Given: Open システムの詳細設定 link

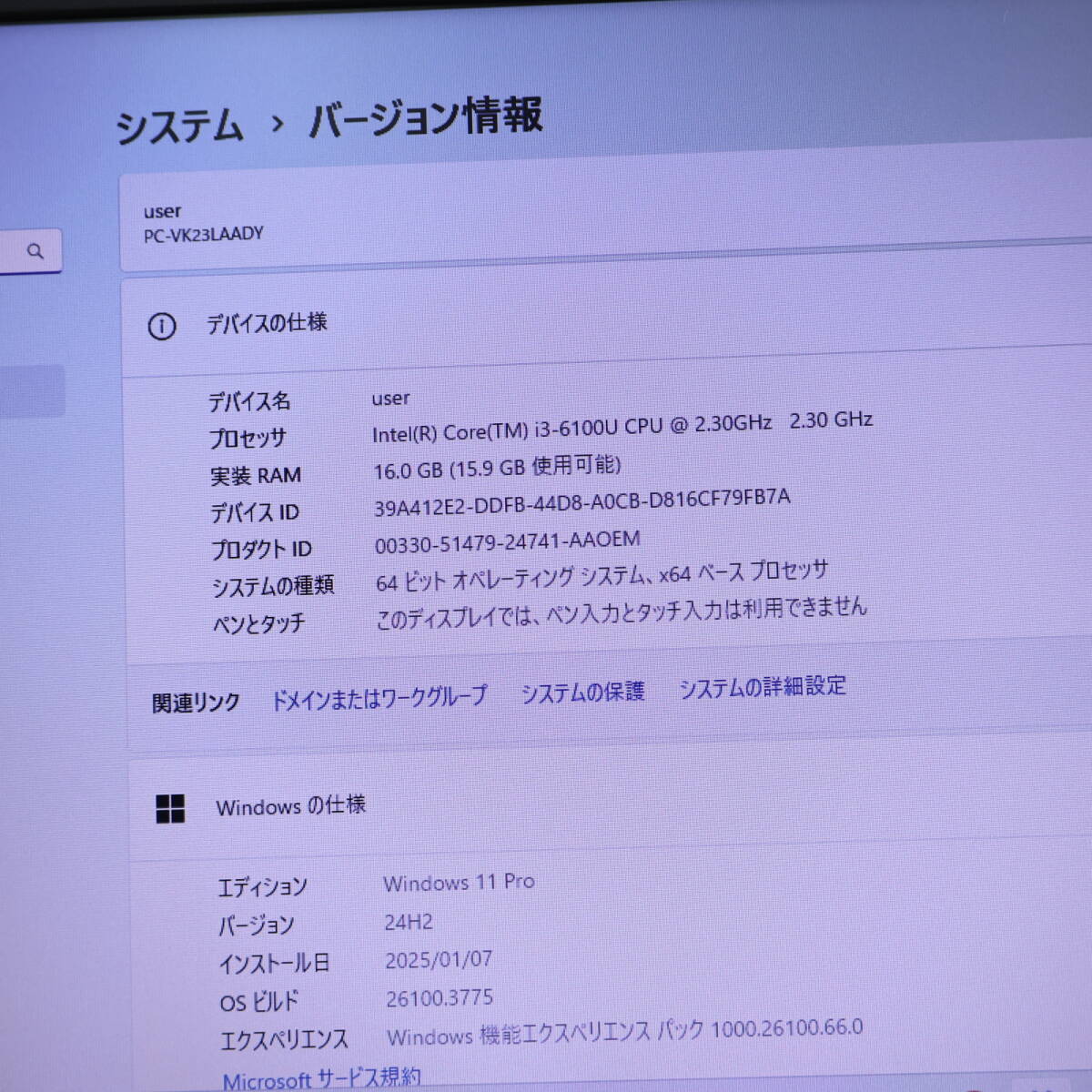Looking at the screenshot, I should 763,687.
